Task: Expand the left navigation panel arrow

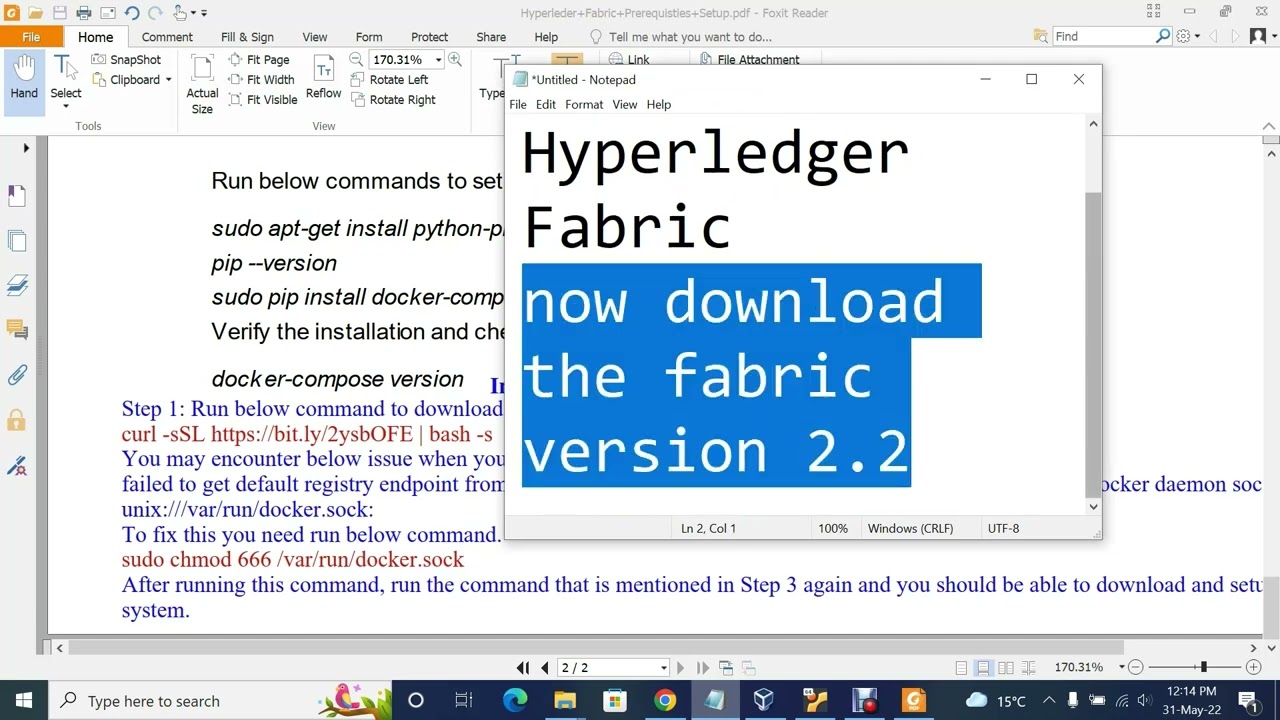Action: click(x=26, y=148)
